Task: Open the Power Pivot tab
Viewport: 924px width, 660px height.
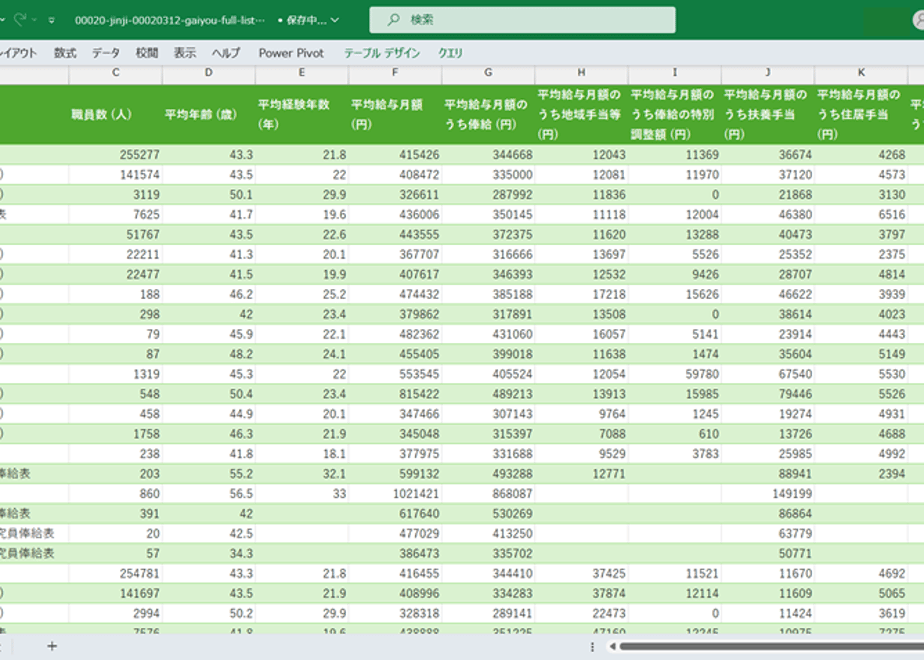Action: click(291, 53)
